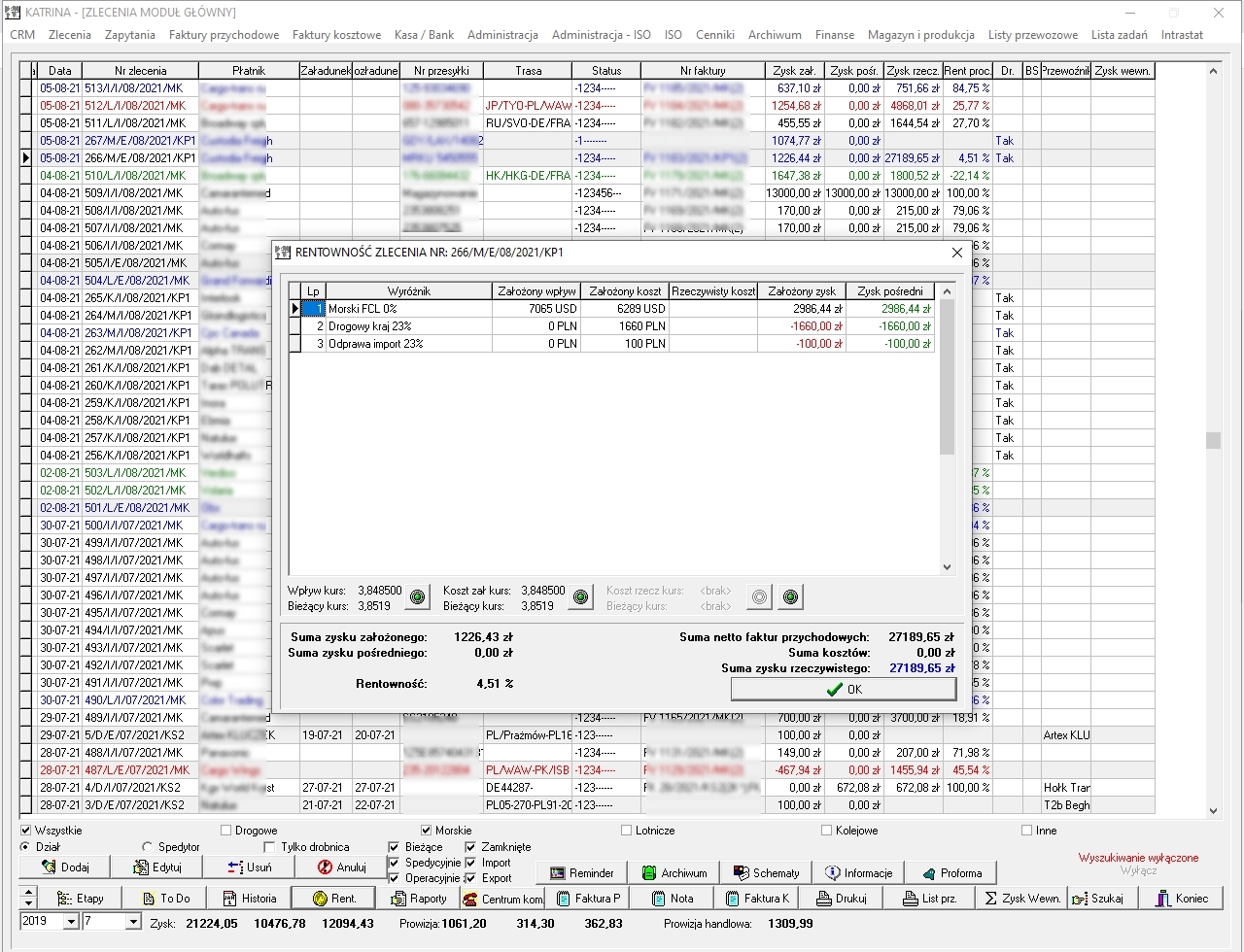Click the Anuluj cancel button

pos(341,867)
